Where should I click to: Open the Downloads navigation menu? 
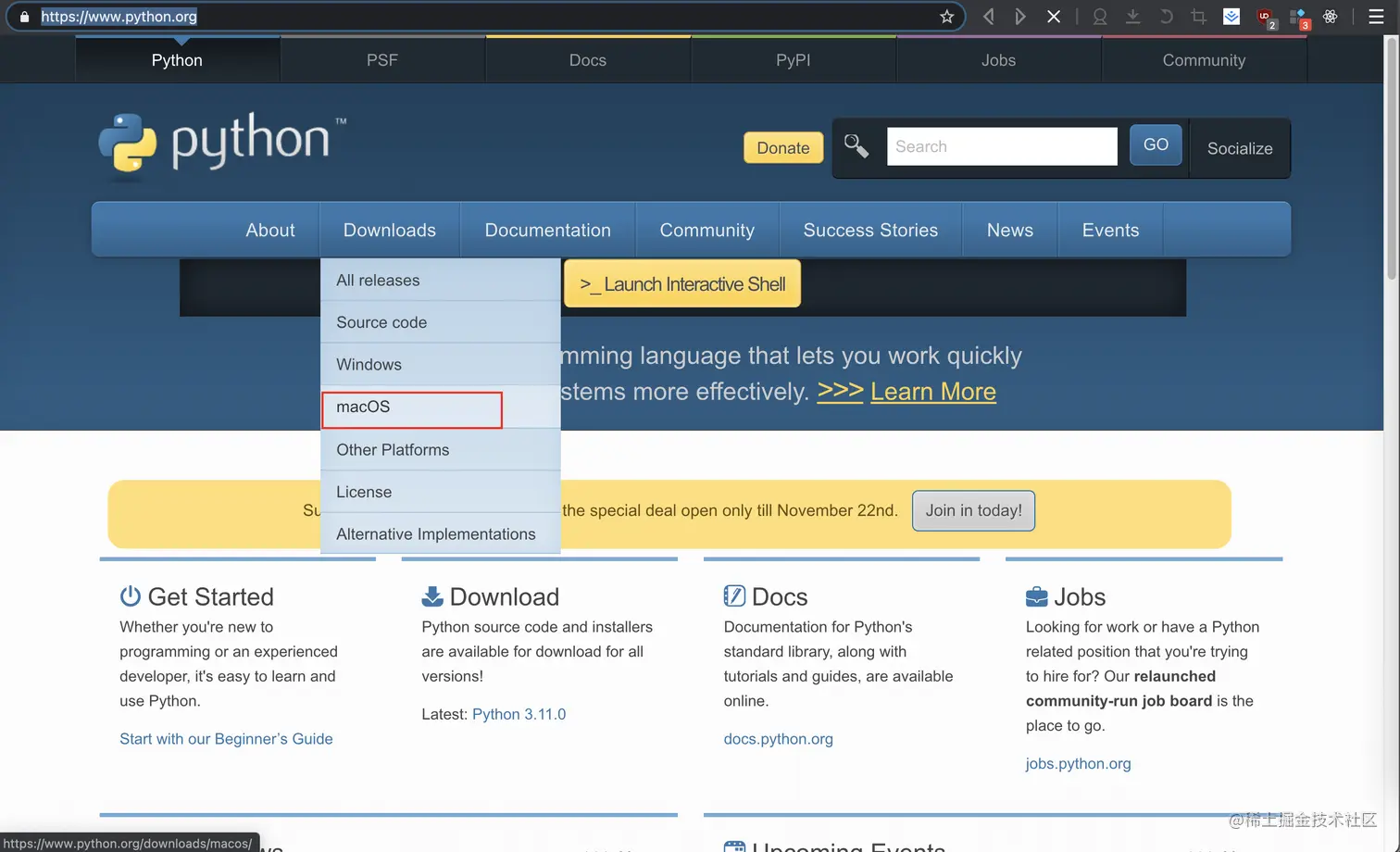pyautogui.click(x=390, y=230)
